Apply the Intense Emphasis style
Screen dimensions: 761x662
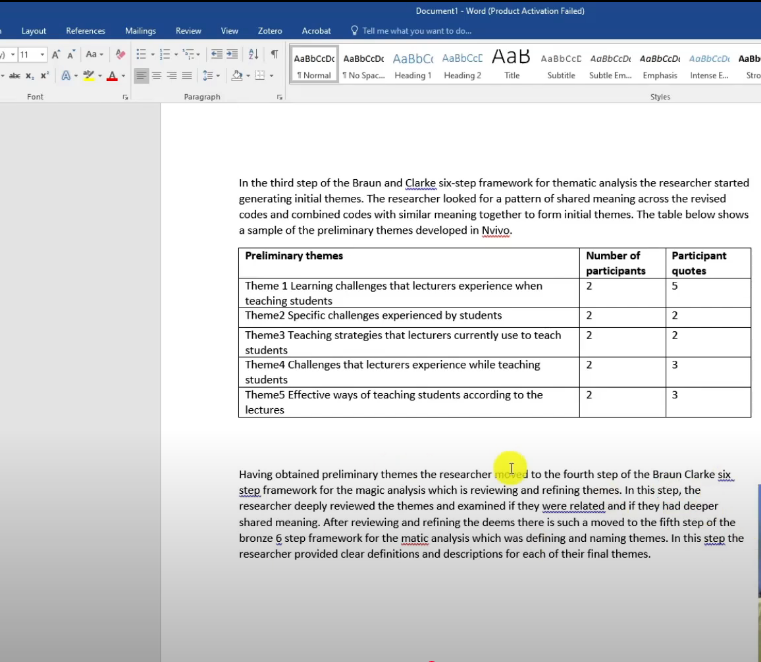[x=709, y=65]
